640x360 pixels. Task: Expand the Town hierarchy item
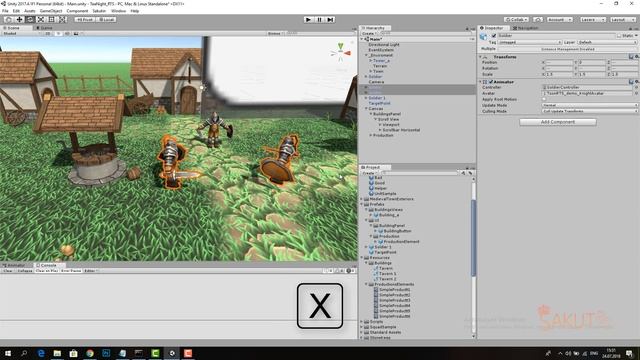pyautogui.click(x=371, y=71)
